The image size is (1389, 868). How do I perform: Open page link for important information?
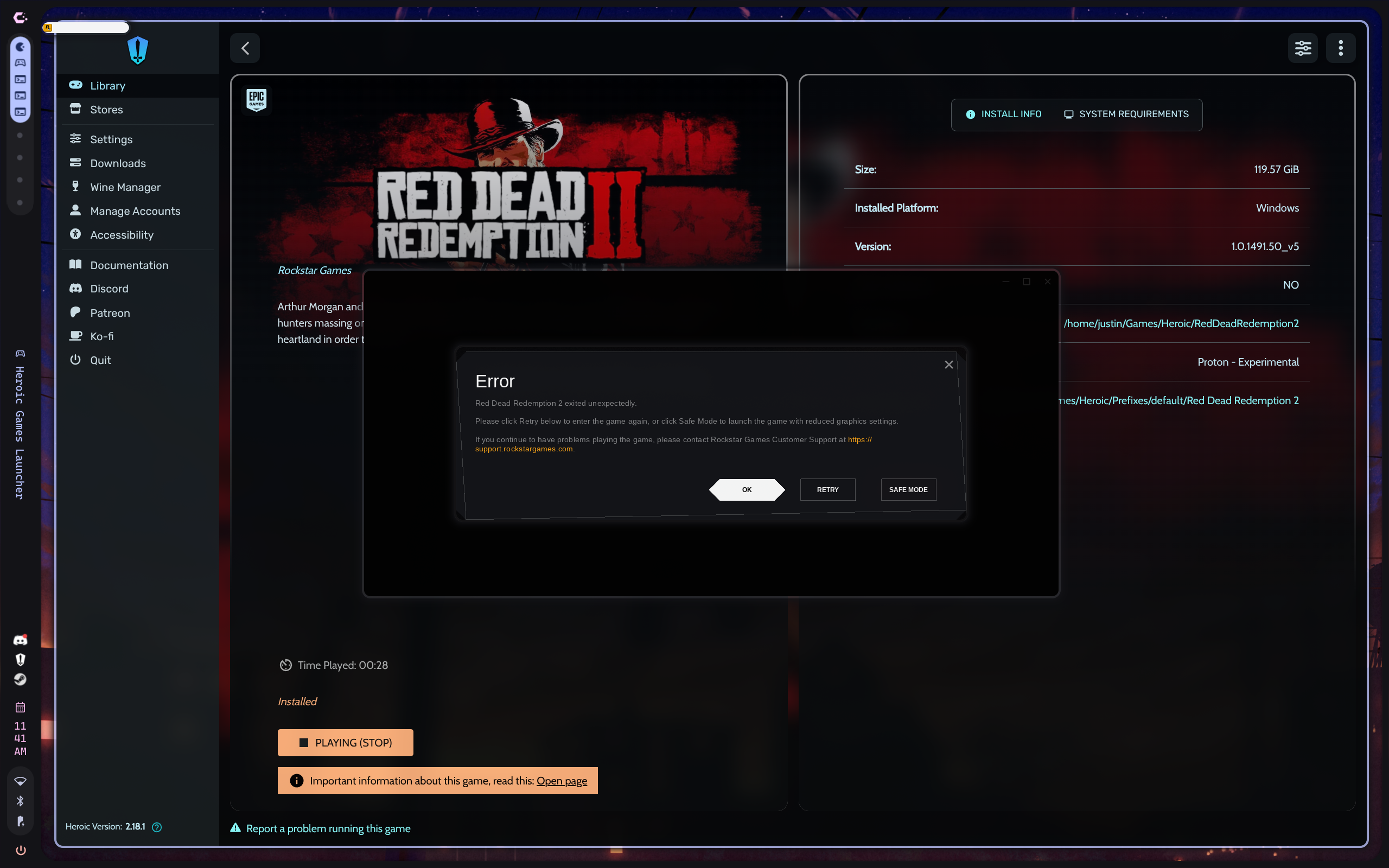[562, 781]
